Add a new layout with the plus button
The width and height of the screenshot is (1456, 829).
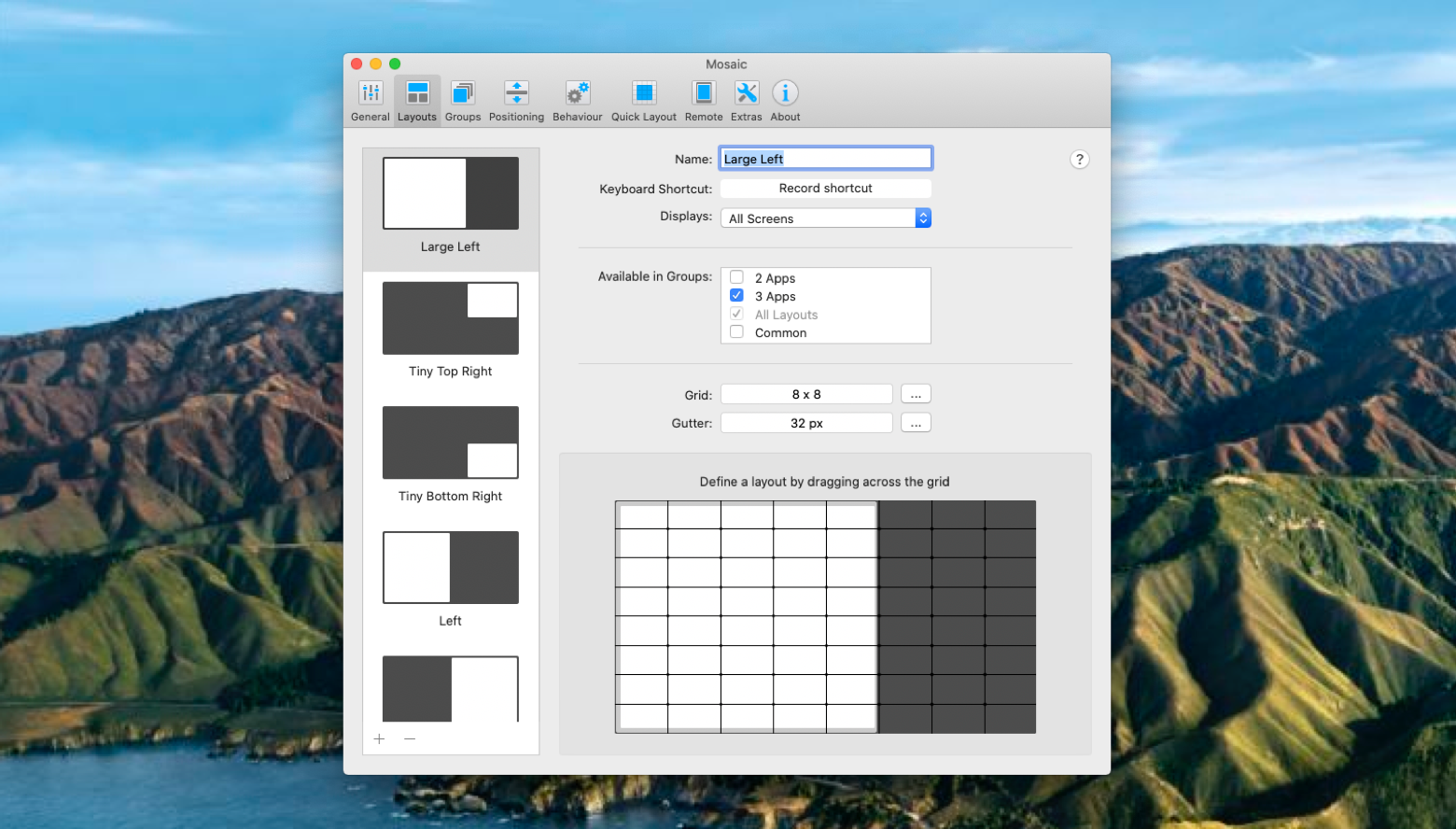click(379, 738)
